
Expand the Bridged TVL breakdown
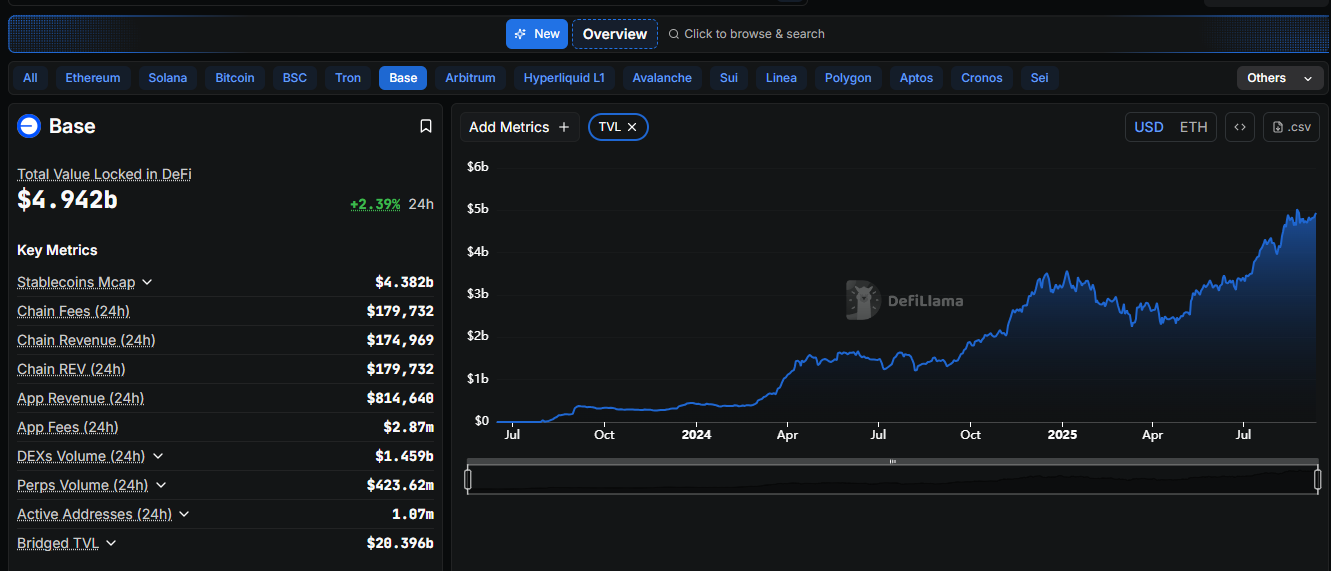[x=111, y=543]
